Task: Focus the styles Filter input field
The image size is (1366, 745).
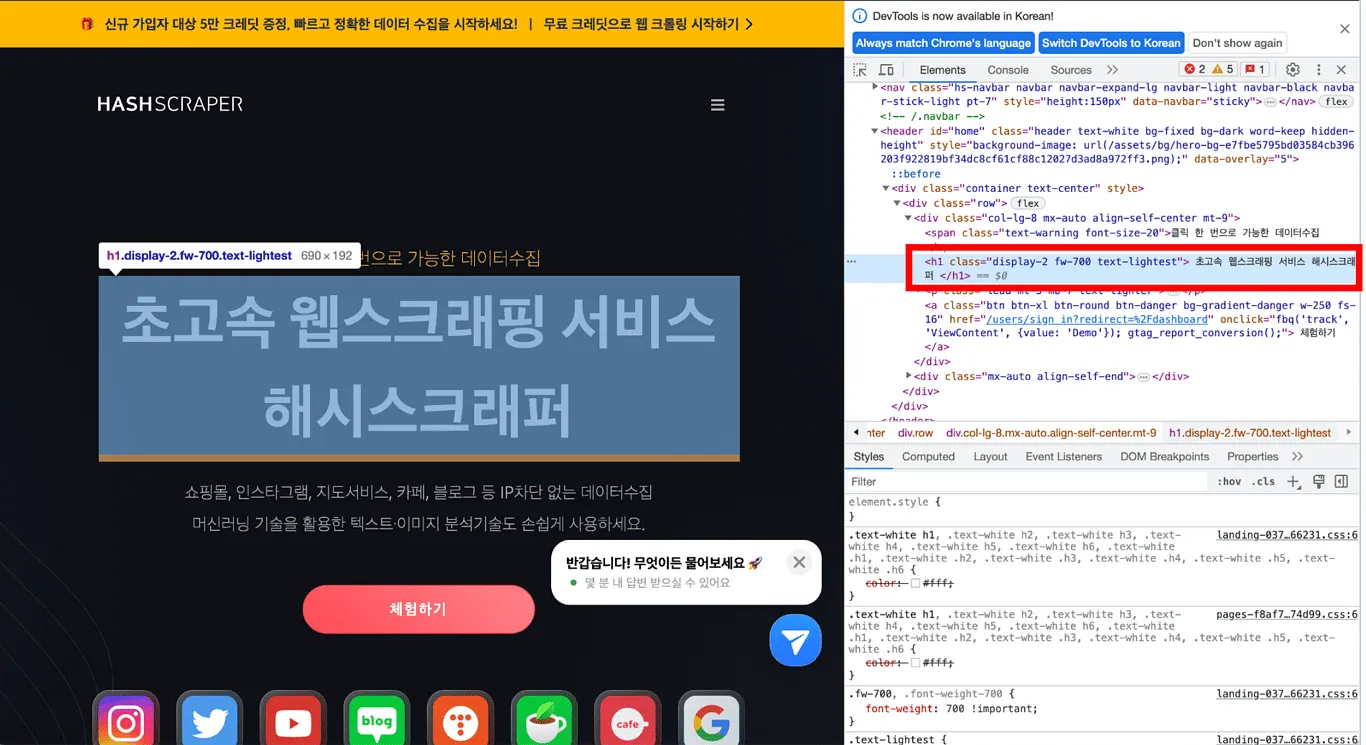Action: (x=1025, y=482)
